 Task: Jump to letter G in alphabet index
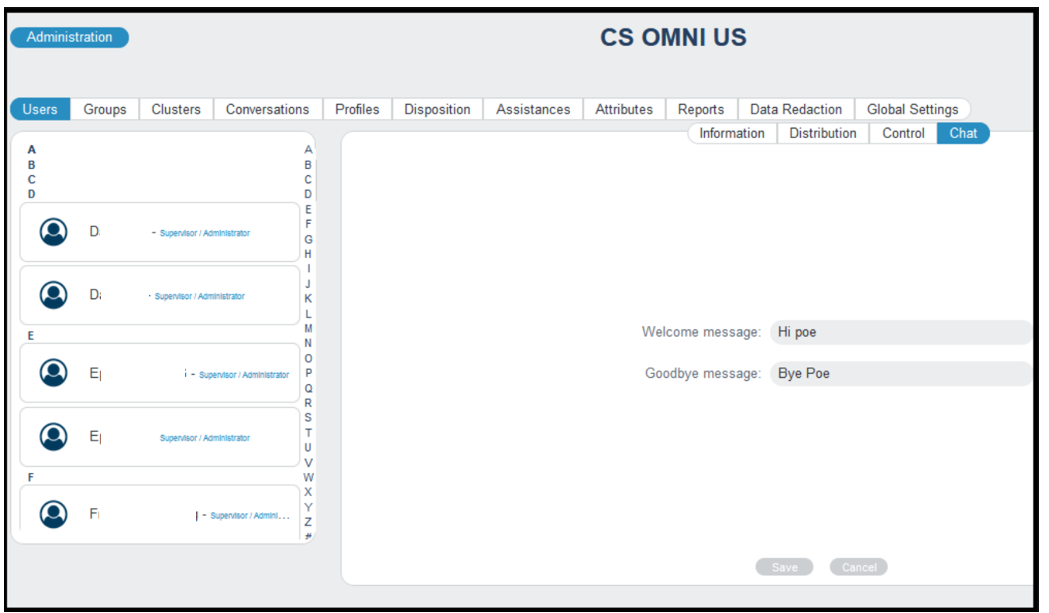308,240
